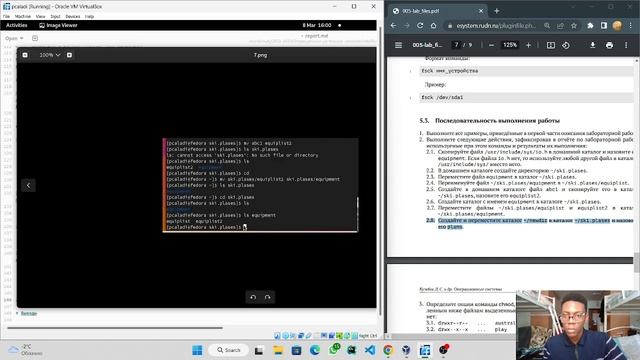Close the 005-lab_files.pdf tab

(x=481, y=11)
